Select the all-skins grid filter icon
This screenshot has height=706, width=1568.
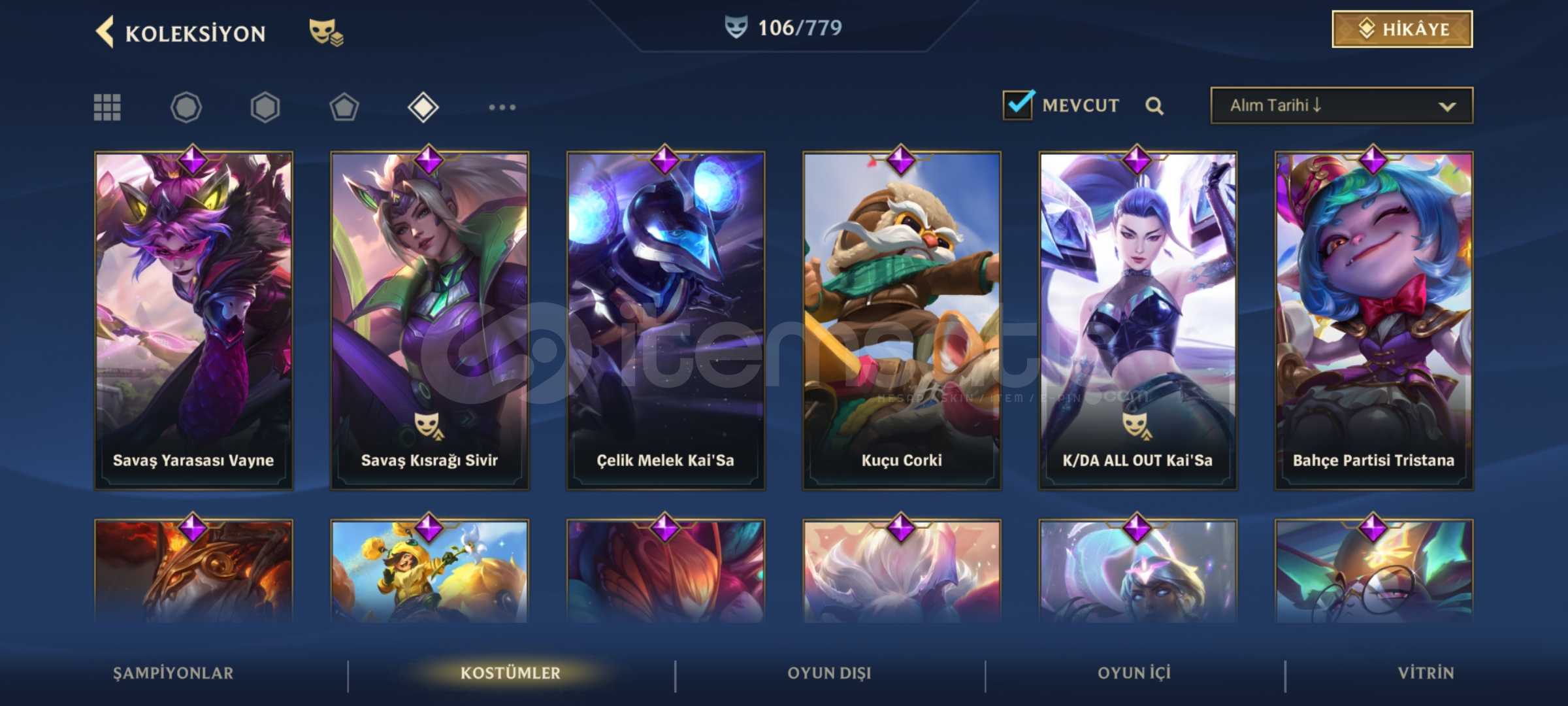click(107, 107)
